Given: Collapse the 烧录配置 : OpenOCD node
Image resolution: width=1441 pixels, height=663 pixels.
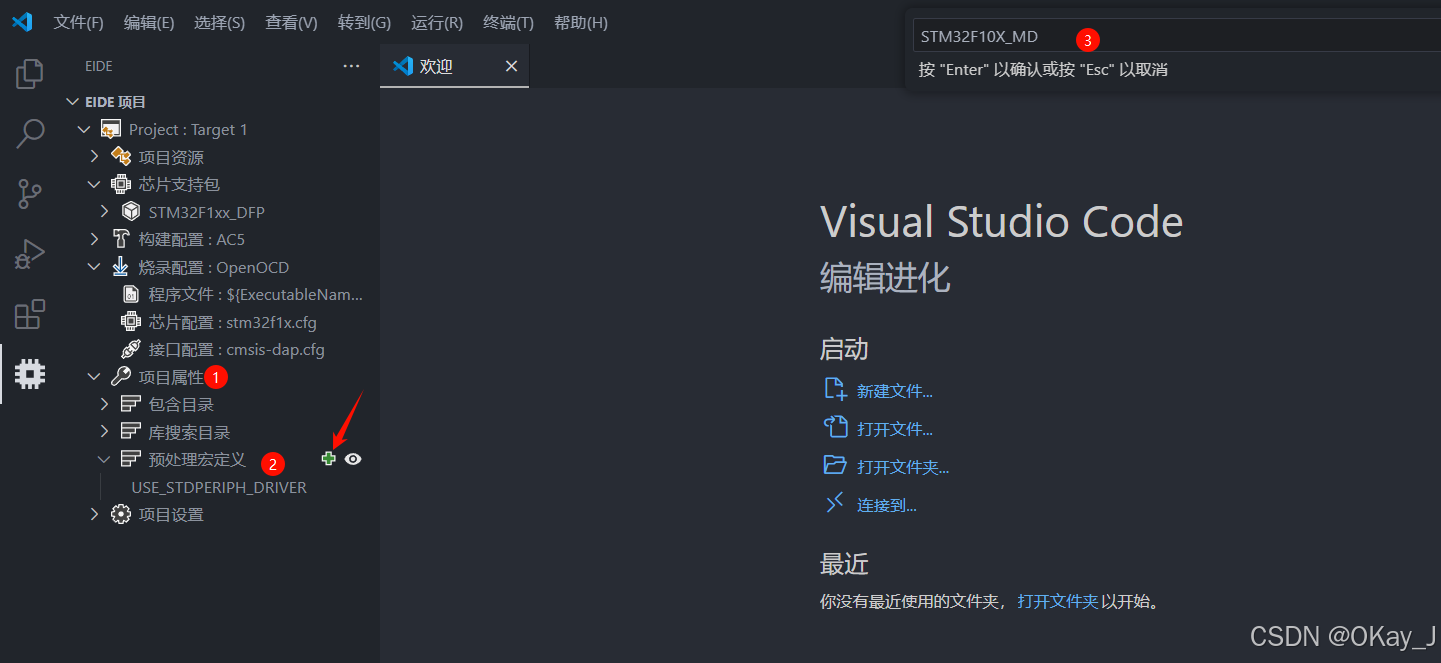Looking at the screenshot, I should pos(94,267).
